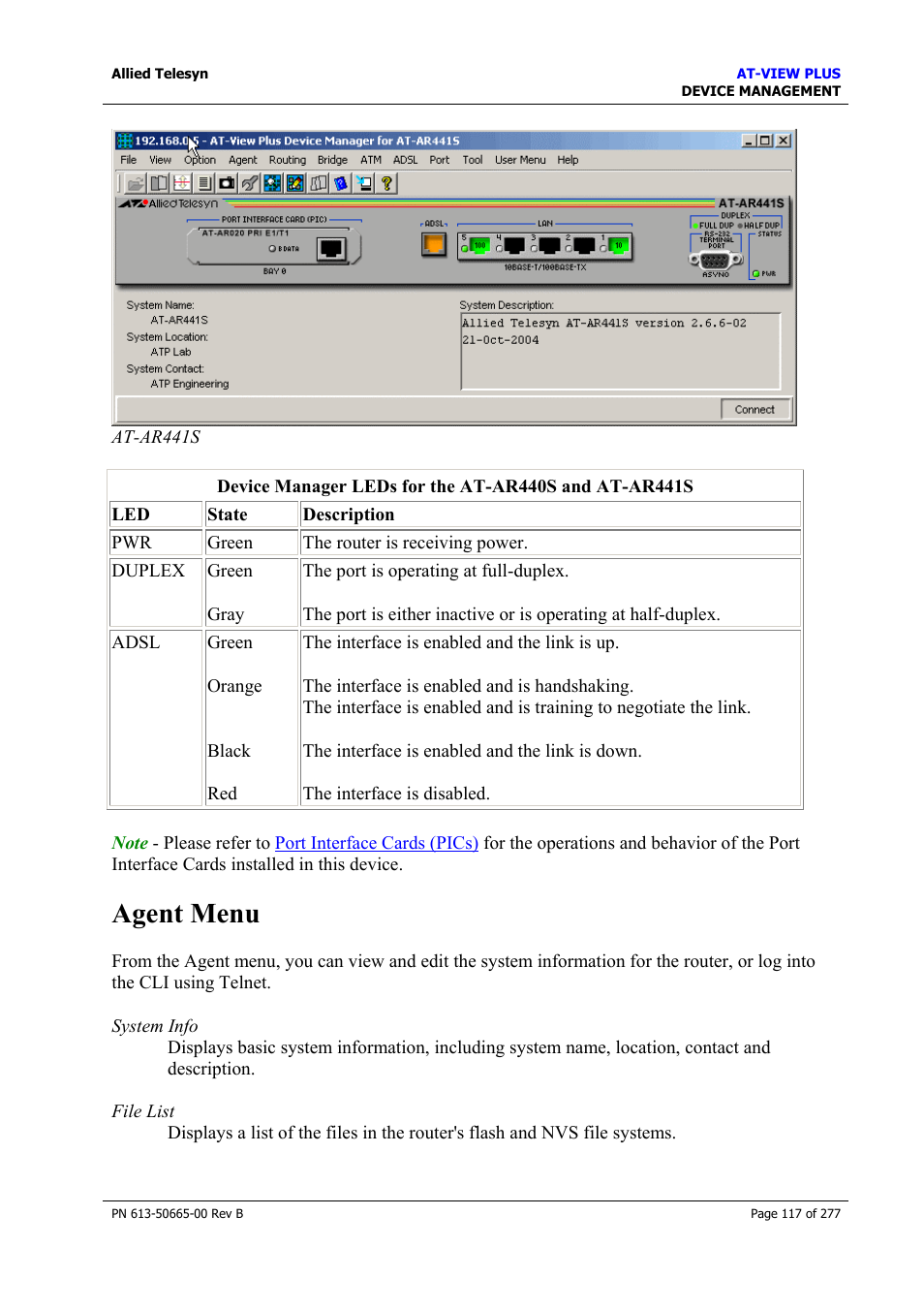
Task: Open the Agent menu
Action: click(x=242, y=160)
